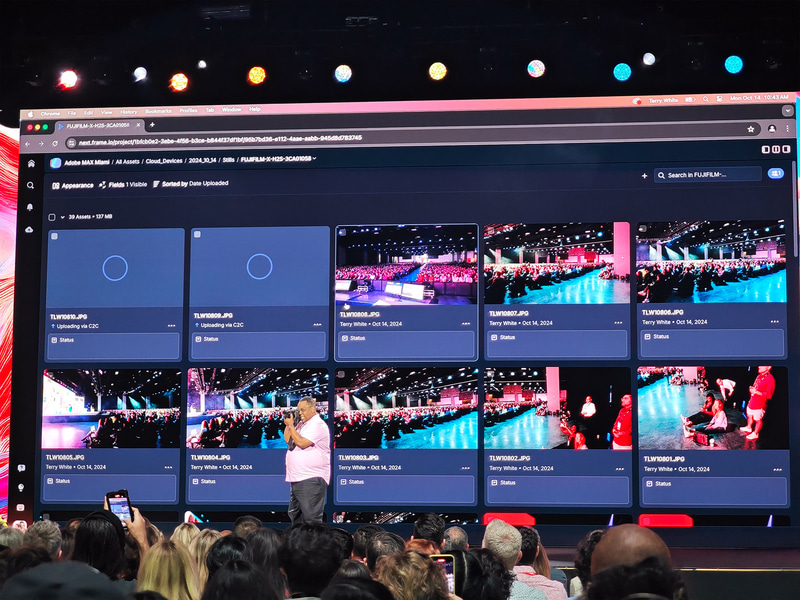Go back with the Chrome back arrow
Viewport: 800px width, 600px height.
pos(28,144)
